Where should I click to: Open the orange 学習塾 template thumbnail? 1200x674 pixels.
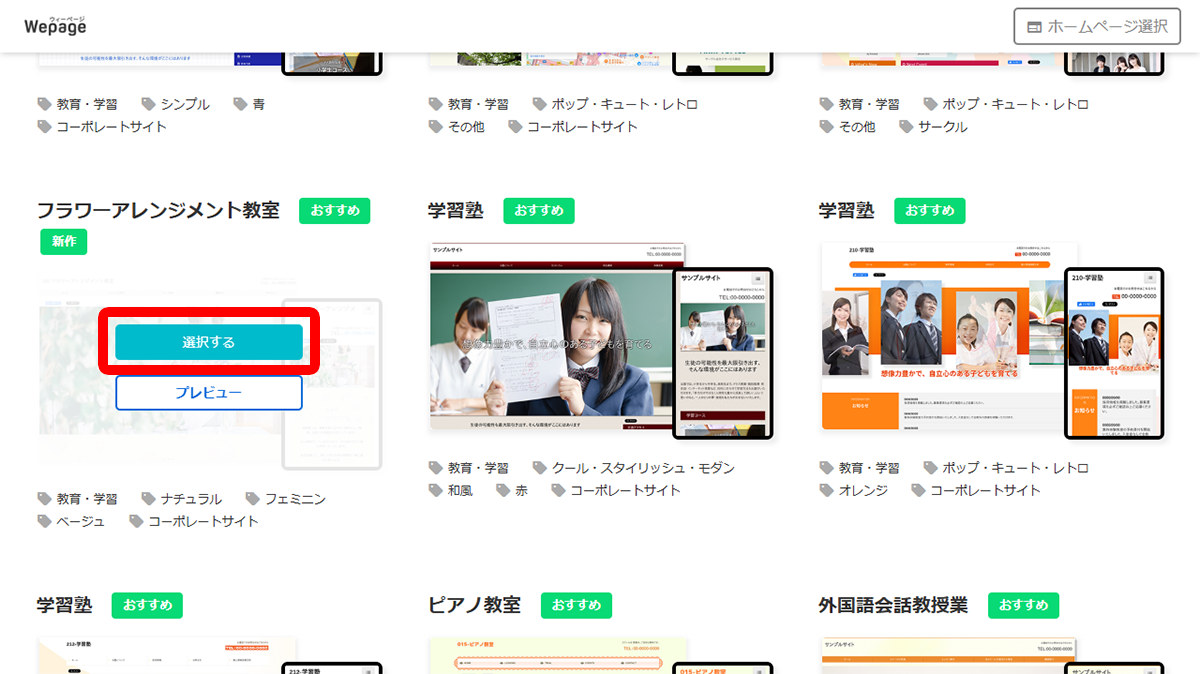pyautogui.click(x=992, y=340)
